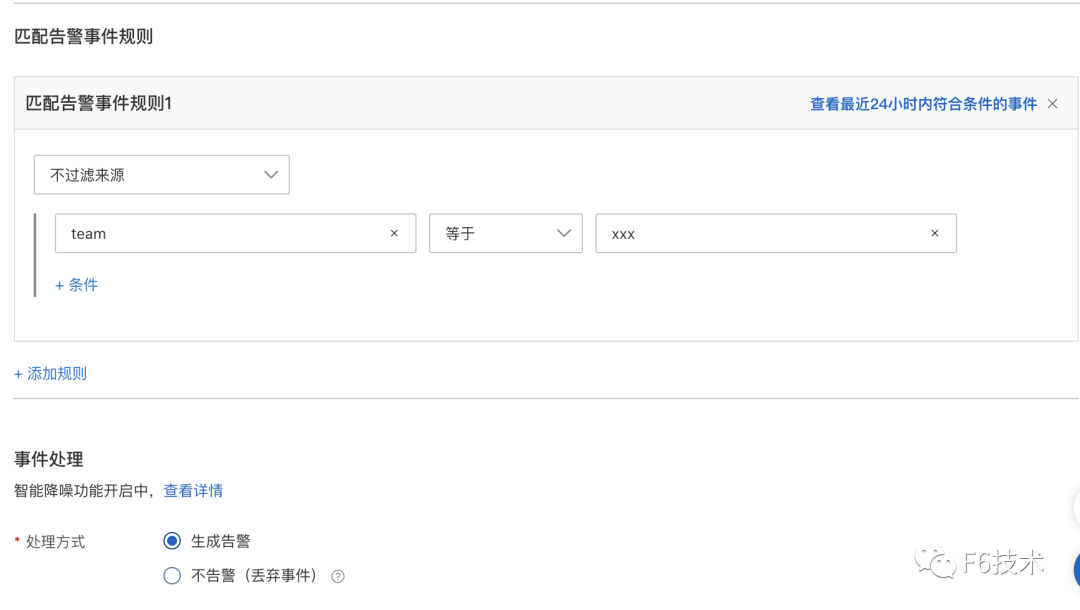Click the chevron arrow in 不过滤来源 box
The height and width of the screenshot is (610, 1080).
pyautogui.click(x=271, y=175)
